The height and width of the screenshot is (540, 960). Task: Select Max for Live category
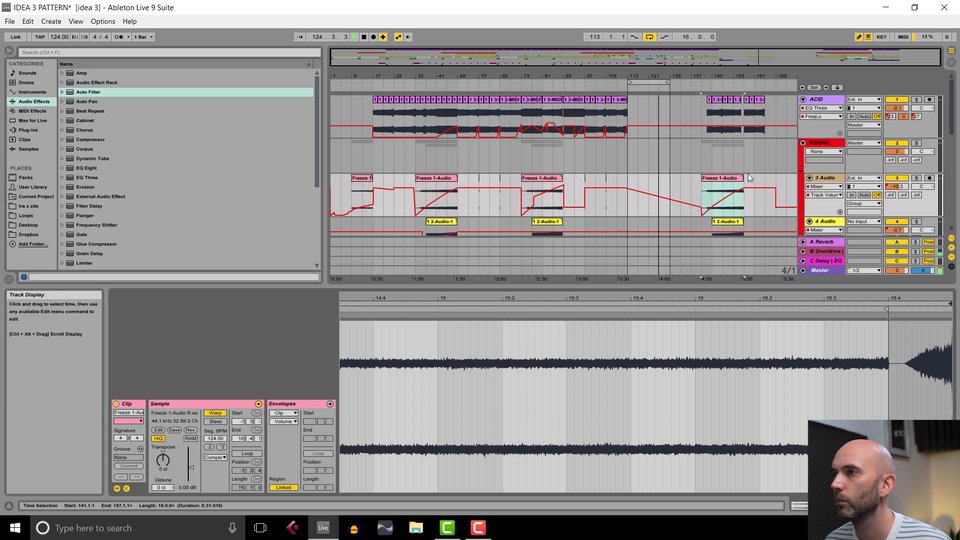pyautogui.click(x=32, y=121)
